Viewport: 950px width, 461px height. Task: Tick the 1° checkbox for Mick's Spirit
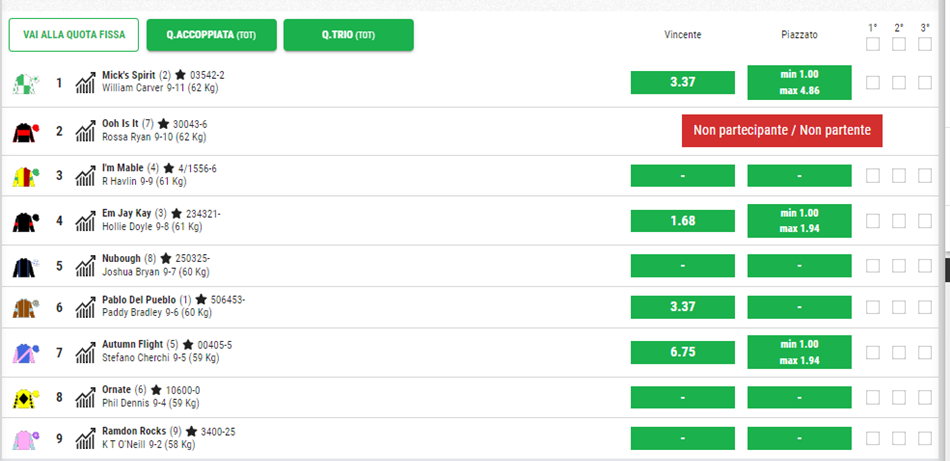(x=873, y=82)
